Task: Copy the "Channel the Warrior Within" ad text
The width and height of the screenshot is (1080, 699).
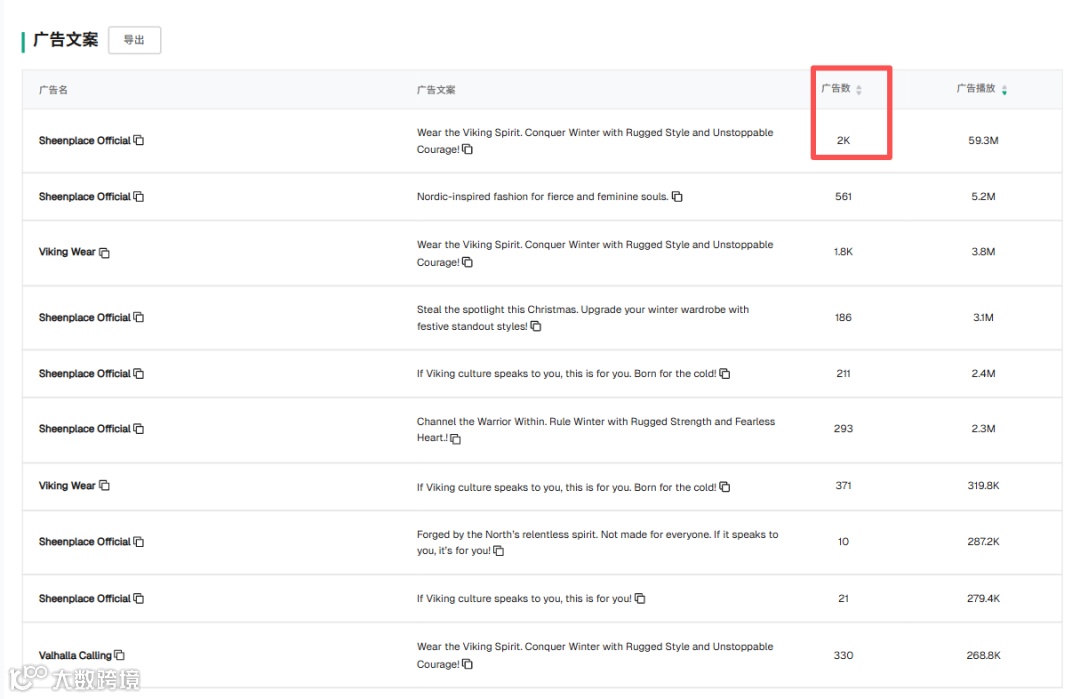Action: point(456,439)
